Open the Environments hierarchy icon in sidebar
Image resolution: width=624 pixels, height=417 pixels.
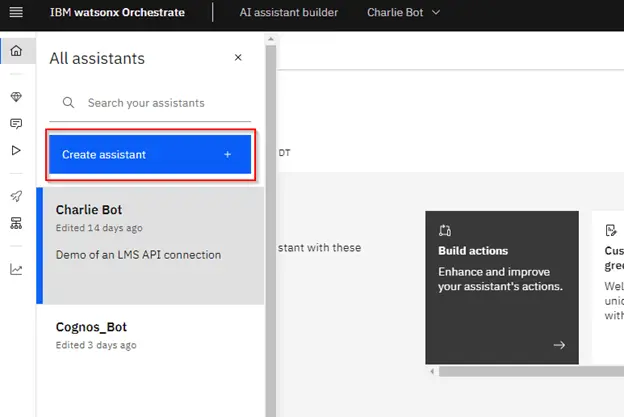16,223
